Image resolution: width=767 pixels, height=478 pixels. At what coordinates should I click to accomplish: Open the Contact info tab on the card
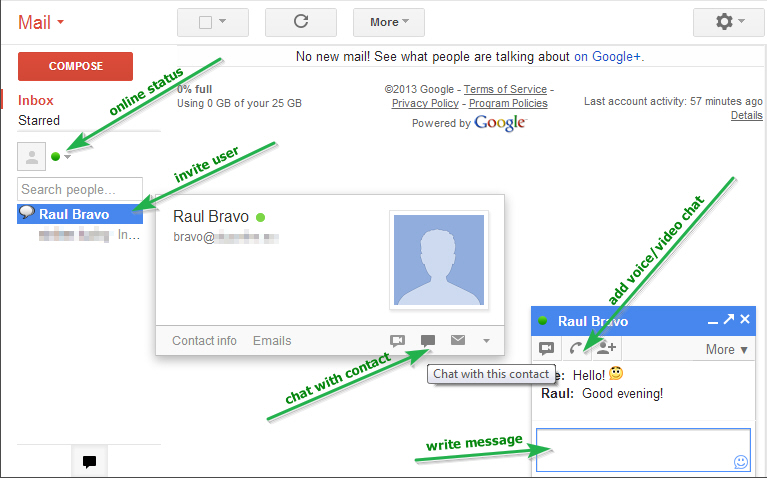[204, 341]
